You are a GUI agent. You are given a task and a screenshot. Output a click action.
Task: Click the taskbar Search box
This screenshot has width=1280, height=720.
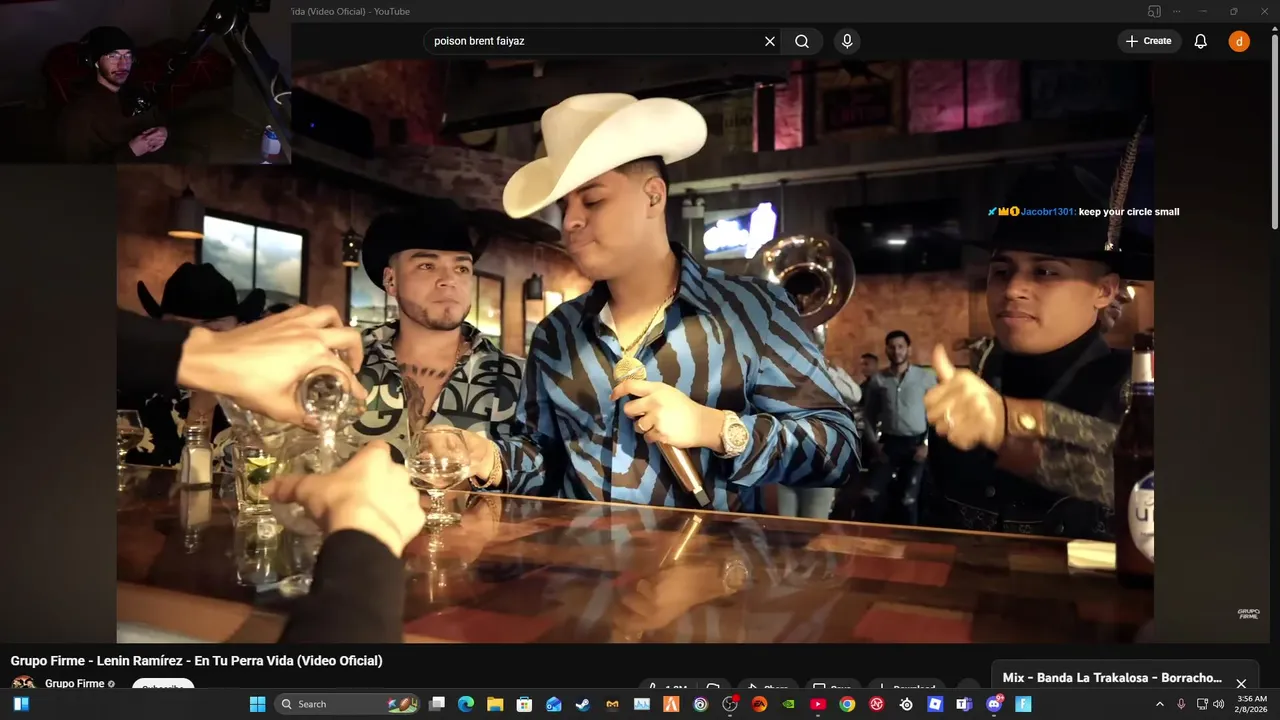point(347,704)
